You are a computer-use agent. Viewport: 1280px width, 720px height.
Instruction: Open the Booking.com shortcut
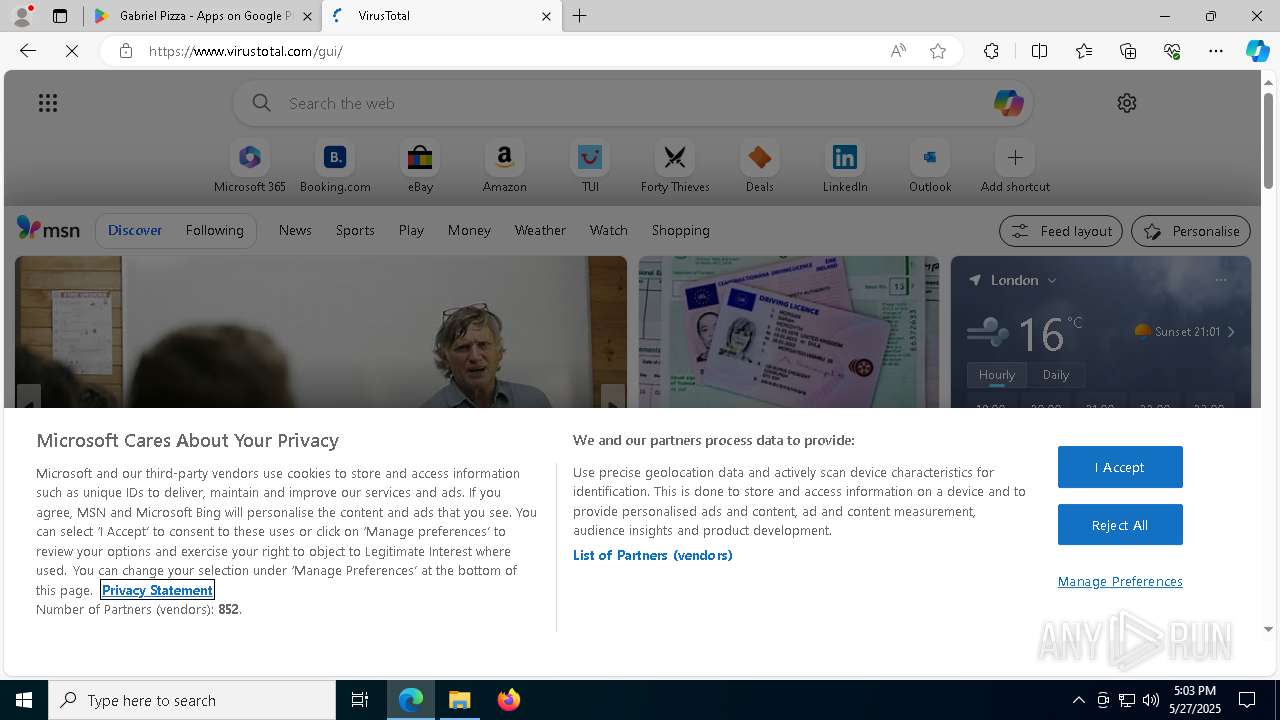(335, 166)
